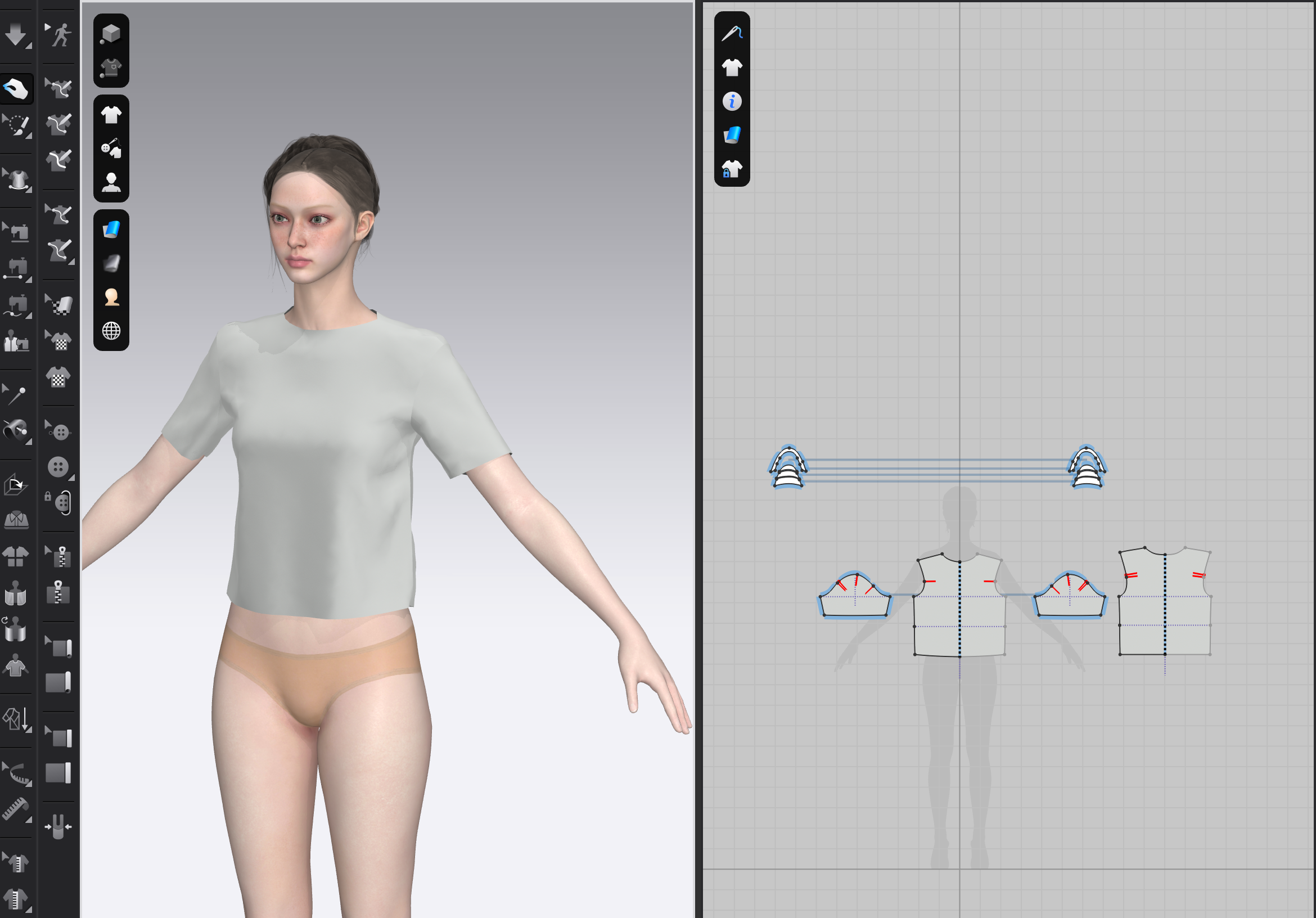Toggle seamlines needle icon in 2D window

[x=731, y=33]
